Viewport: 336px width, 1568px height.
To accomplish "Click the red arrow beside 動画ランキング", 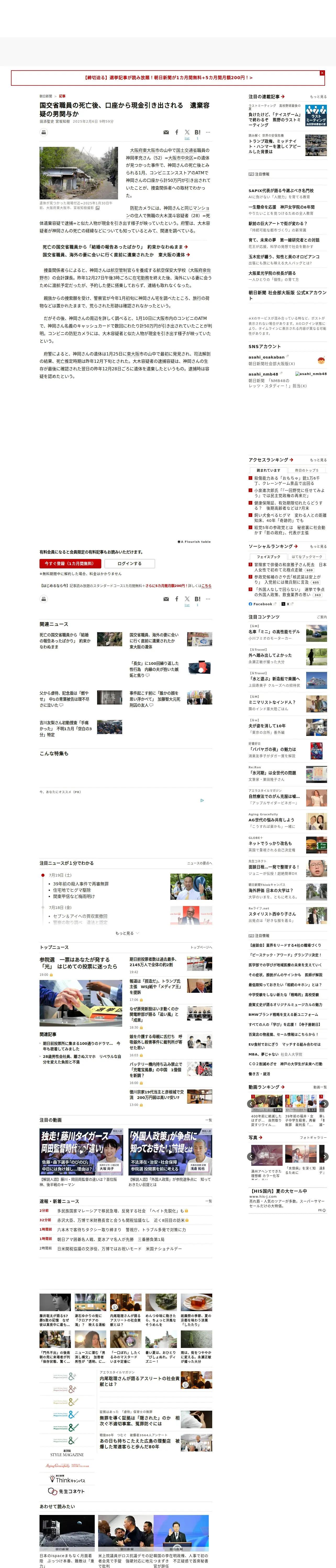I will tap(282, 1087).
